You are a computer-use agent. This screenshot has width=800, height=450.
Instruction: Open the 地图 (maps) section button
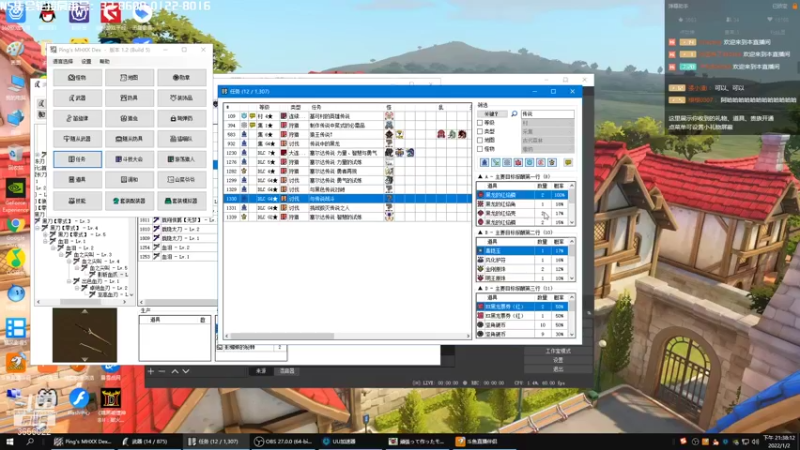pos(130,78)
